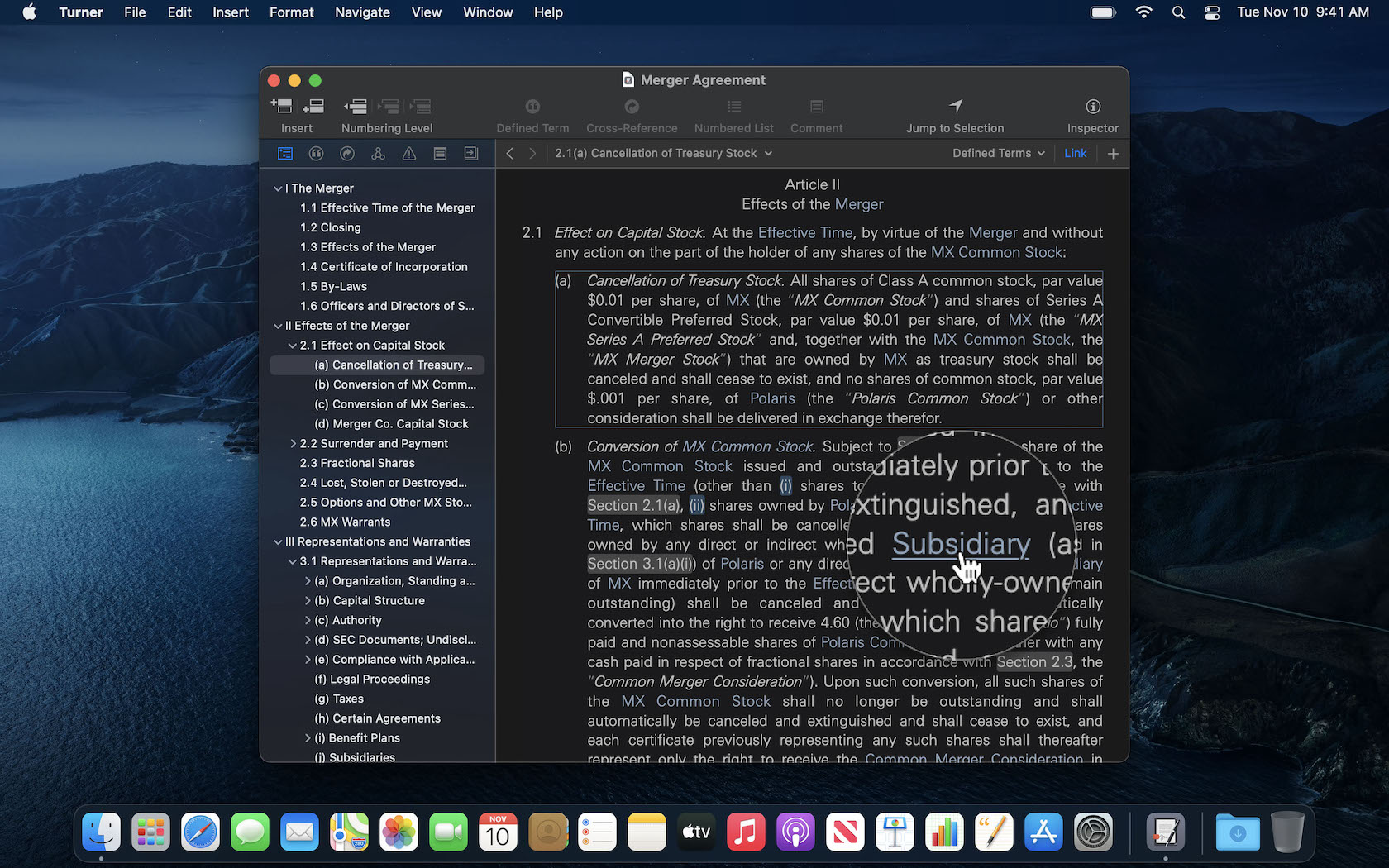1389x868 pixels.
Task: Click the Cross-Reference toolbar icon
Action: (x=632, y=107)
